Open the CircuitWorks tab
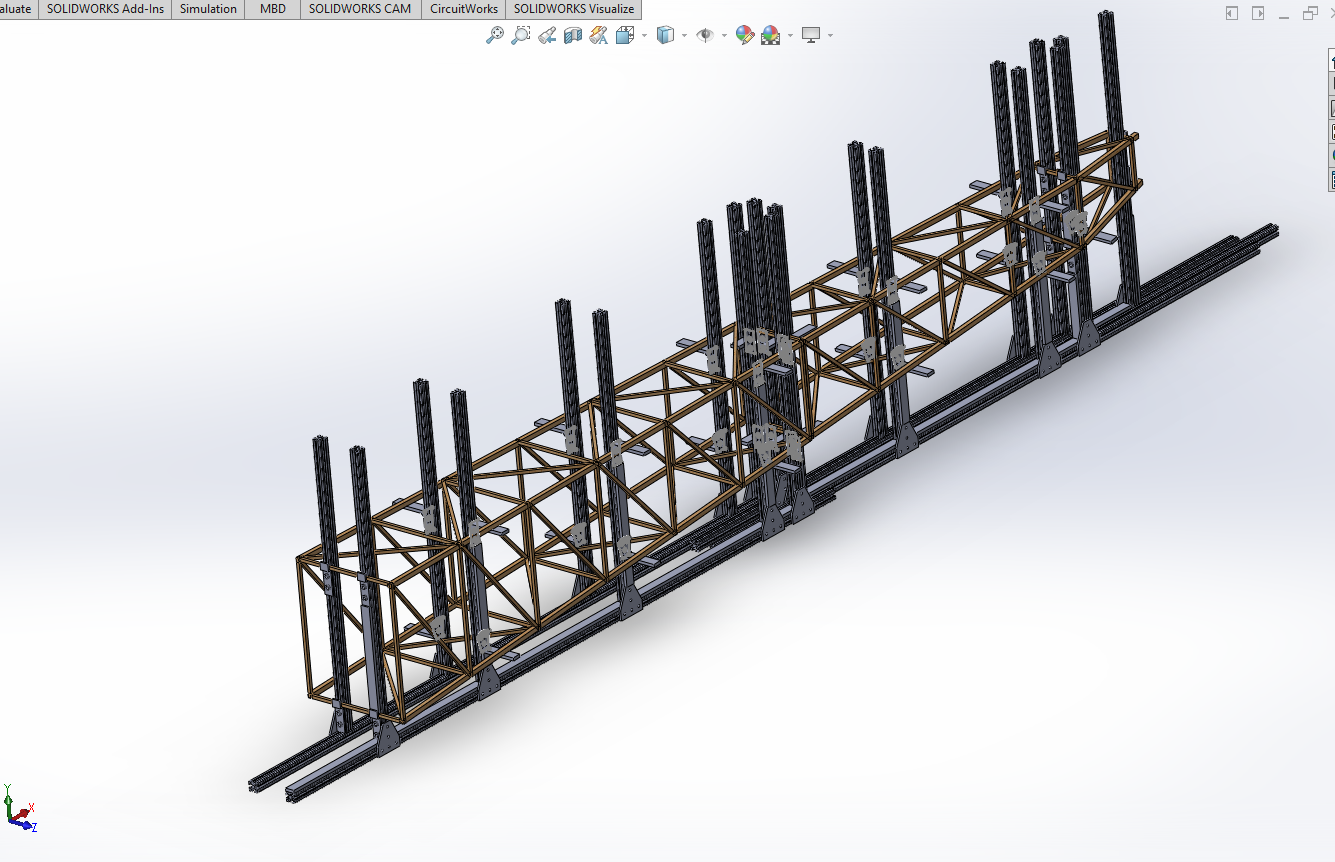Screen dimensions: 1335x862 tap(463, 9)
